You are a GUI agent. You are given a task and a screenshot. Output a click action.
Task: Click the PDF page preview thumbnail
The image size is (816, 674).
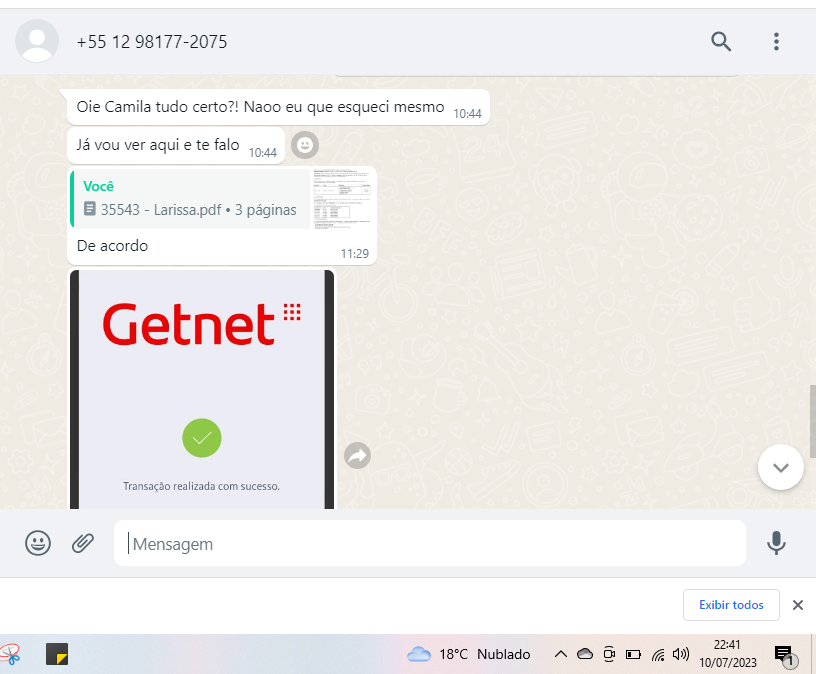pos(342,199)
